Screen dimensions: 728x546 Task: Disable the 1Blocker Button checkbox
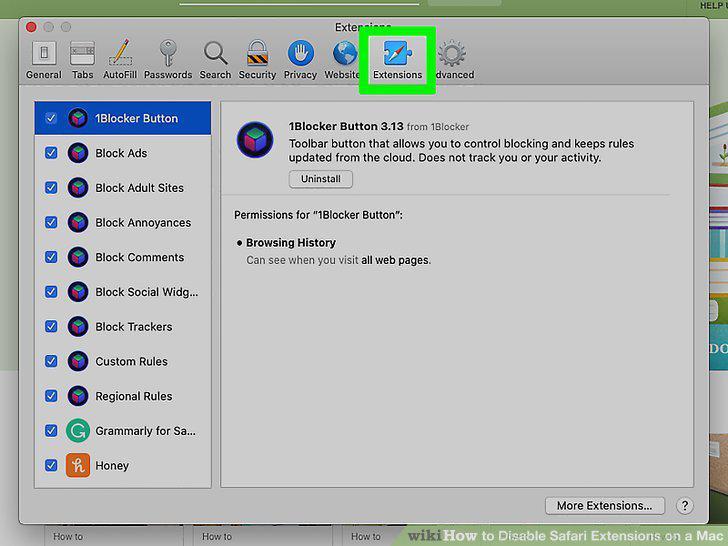click(51, 118)
